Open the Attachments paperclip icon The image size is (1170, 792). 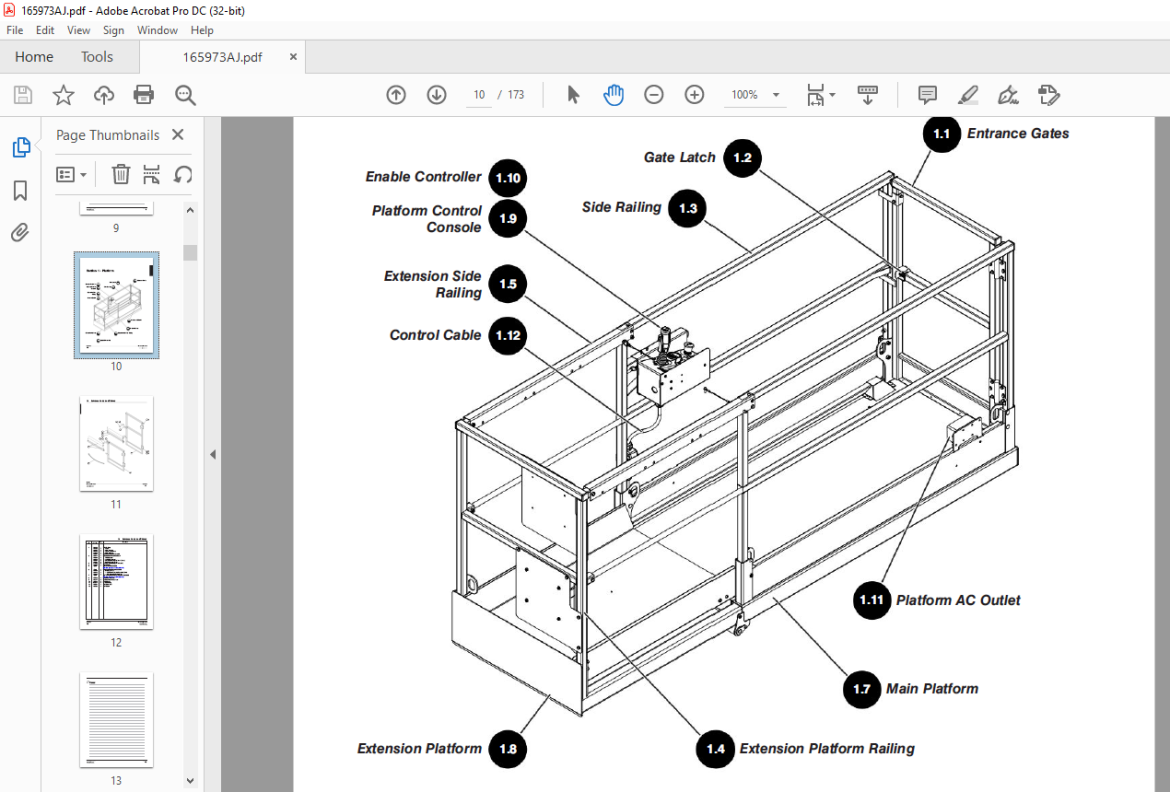(x=20, y=233)
